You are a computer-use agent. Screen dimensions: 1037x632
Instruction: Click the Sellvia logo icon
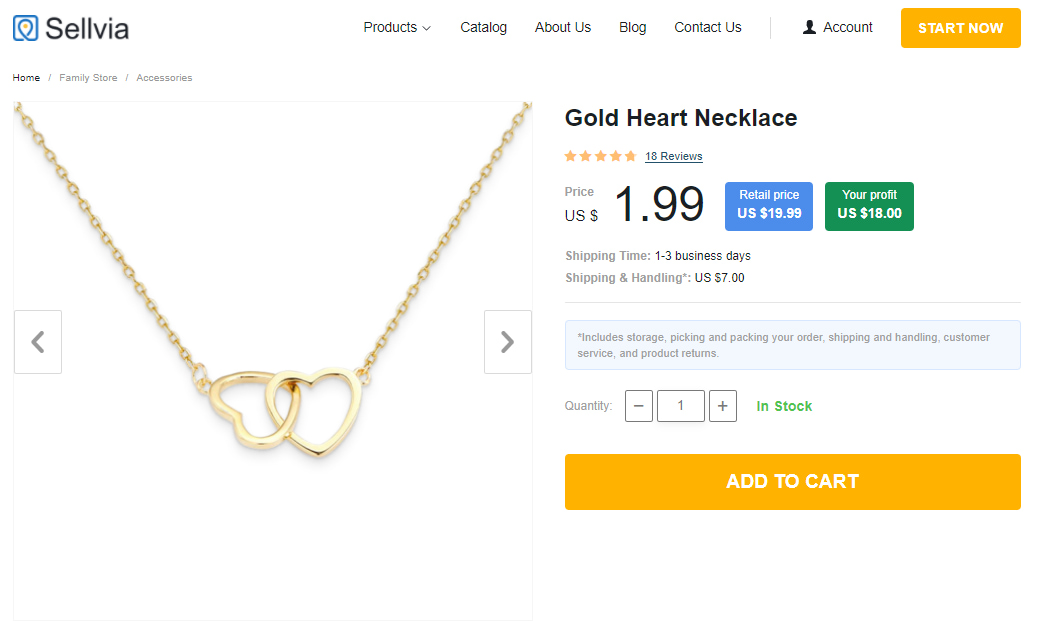(x=26, y=28)
